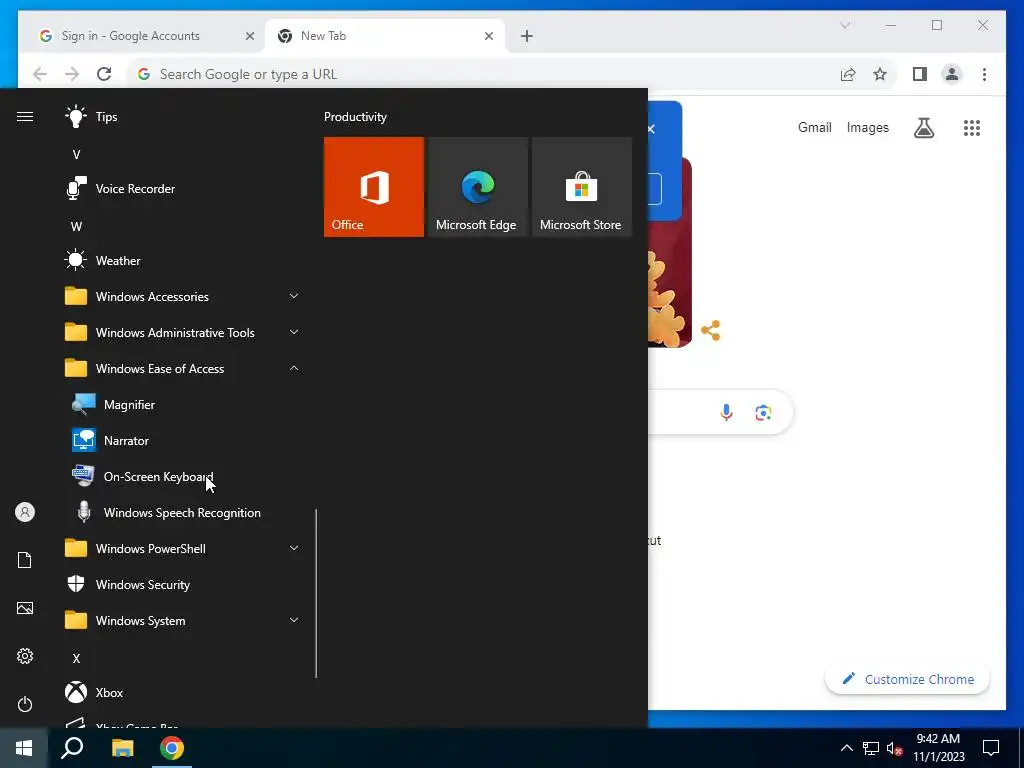Switch to Sign in - Google Accounts tab
The image size is (1024, 768).
pyautogui.click(x=130, y=36)
